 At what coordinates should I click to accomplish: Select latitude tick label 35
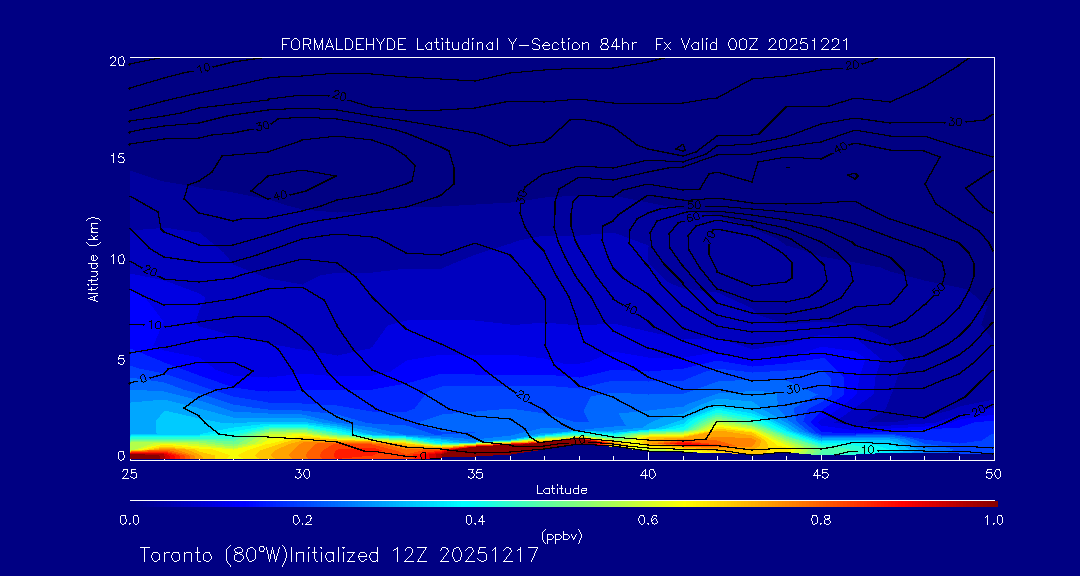coord(475,473)
